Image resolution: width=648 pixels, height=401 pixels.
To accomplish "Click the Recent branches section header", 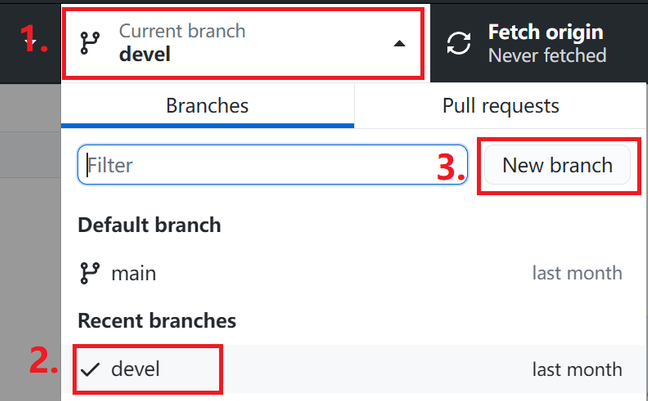I will [157, 321].
